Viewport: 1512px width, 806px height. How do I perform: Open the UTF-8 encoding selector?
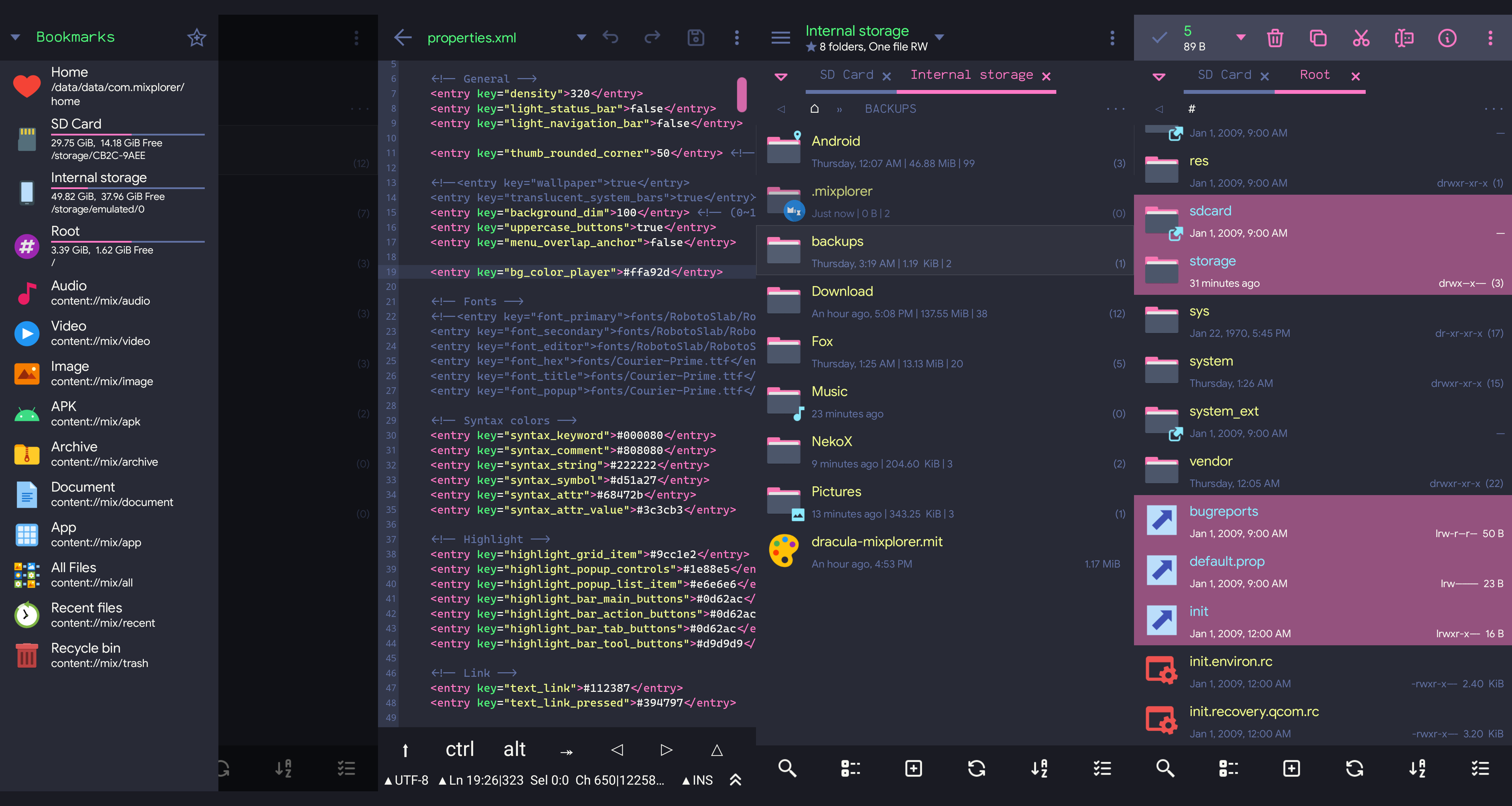(407, 780)
